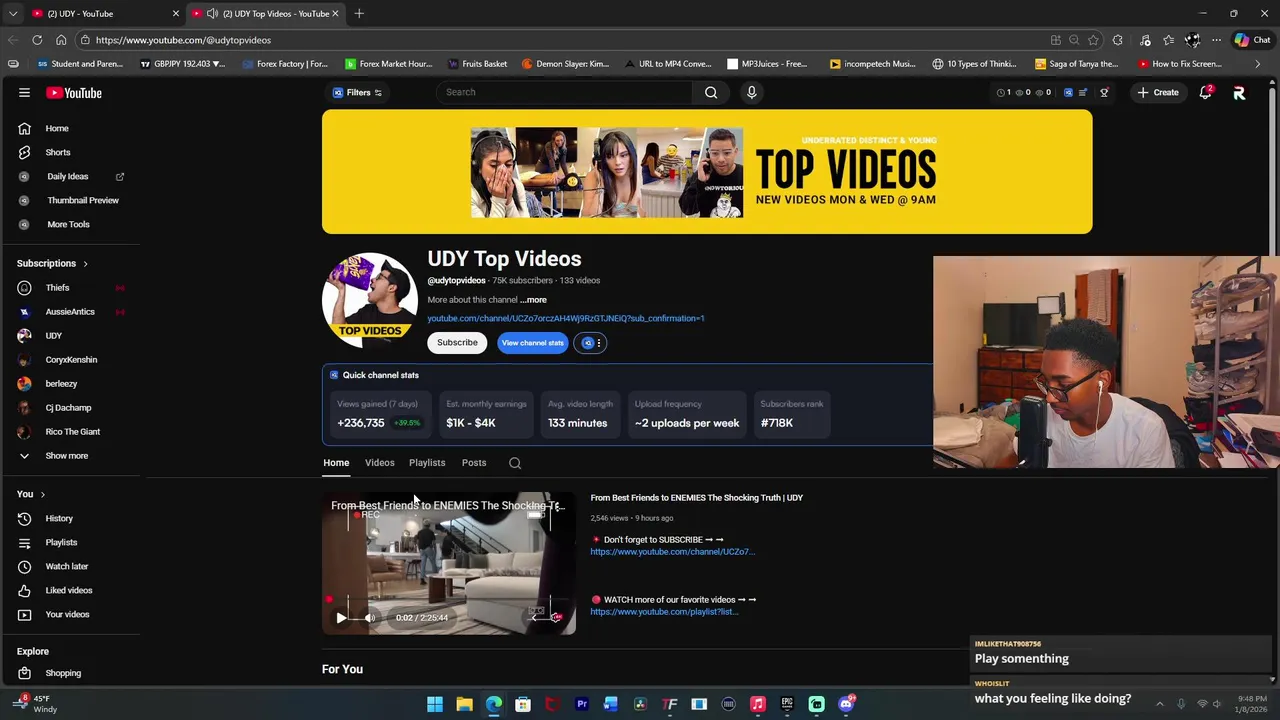The height and width of the screenshot is (720, 1280).
Task: Show more bookmarks with the chevron
Action: (1257, 64)
